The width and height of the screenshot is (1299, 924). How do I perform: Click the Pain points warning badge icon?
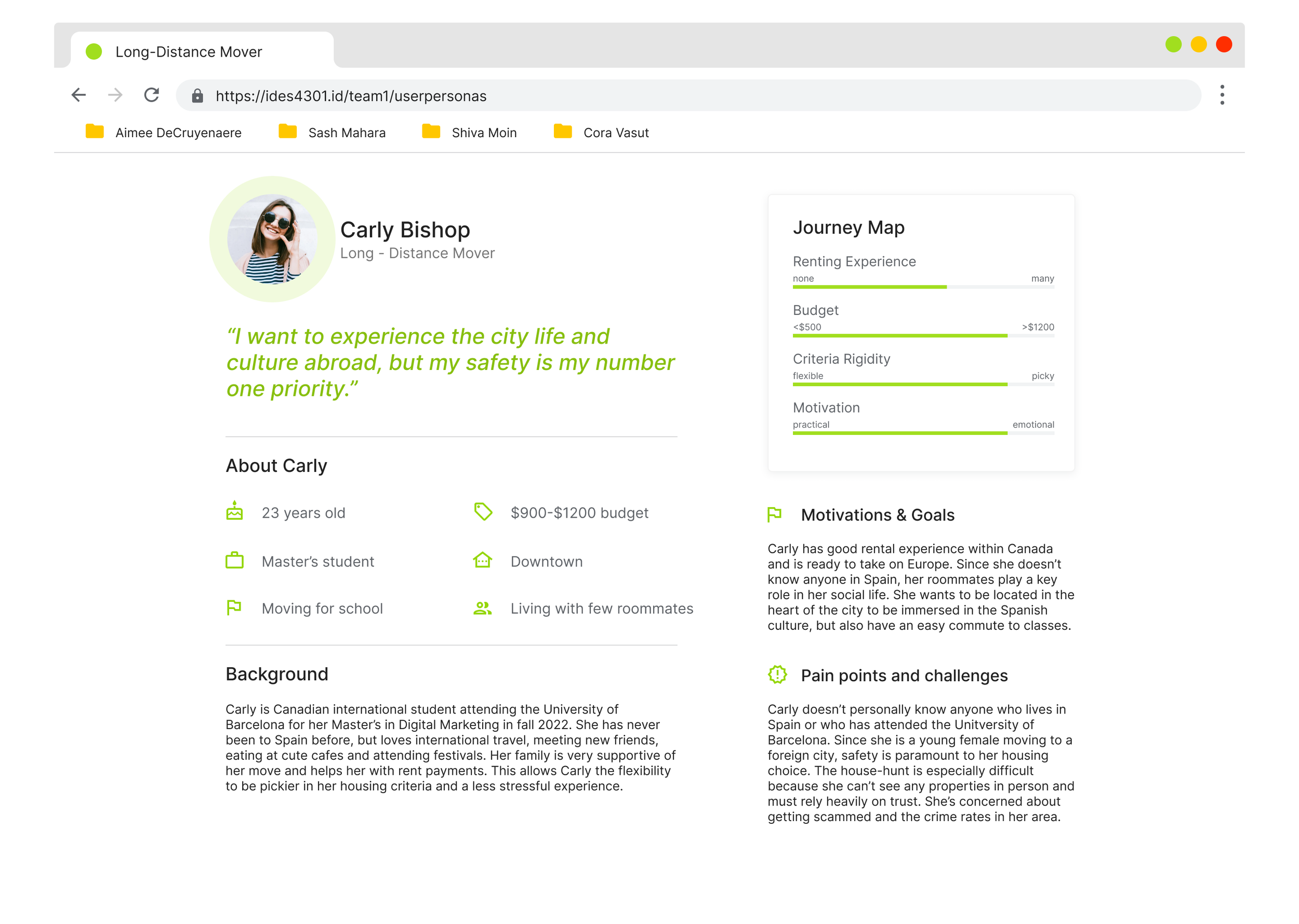click(x=777, y=674)
